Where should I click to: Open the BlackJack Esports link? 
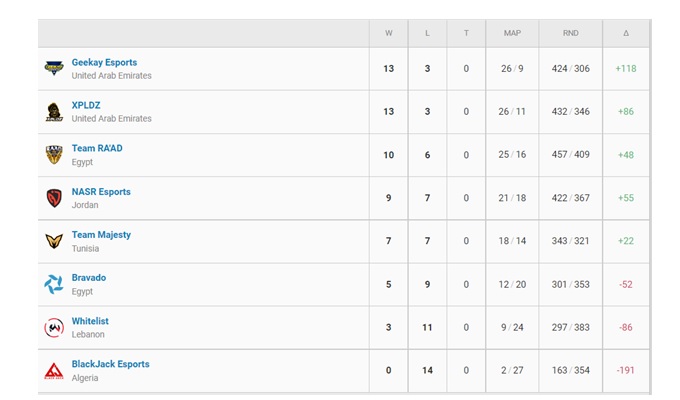point(111,364)
